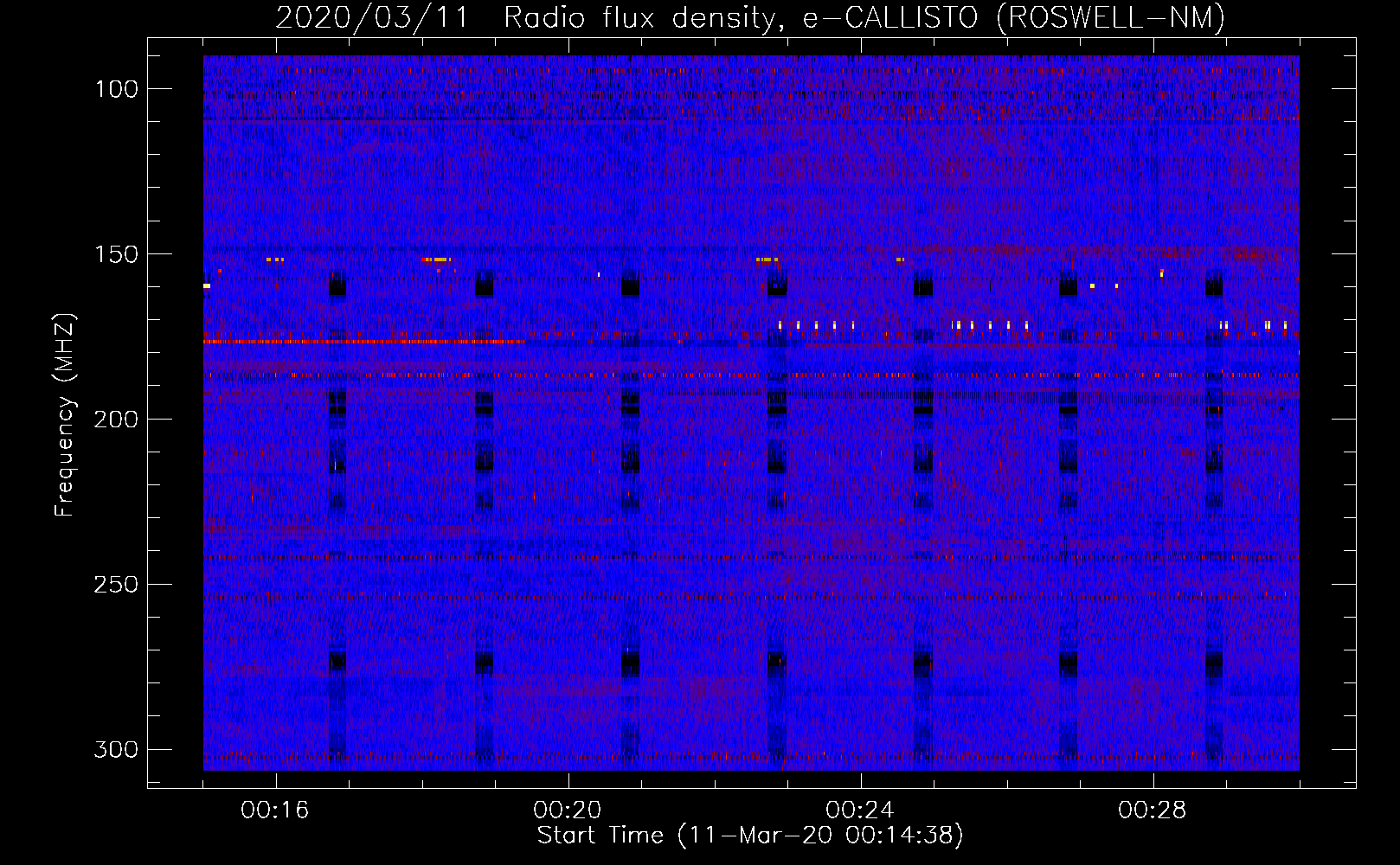Click the 00:24 time tick label
Screen dimensions: 1400x865
860,811
